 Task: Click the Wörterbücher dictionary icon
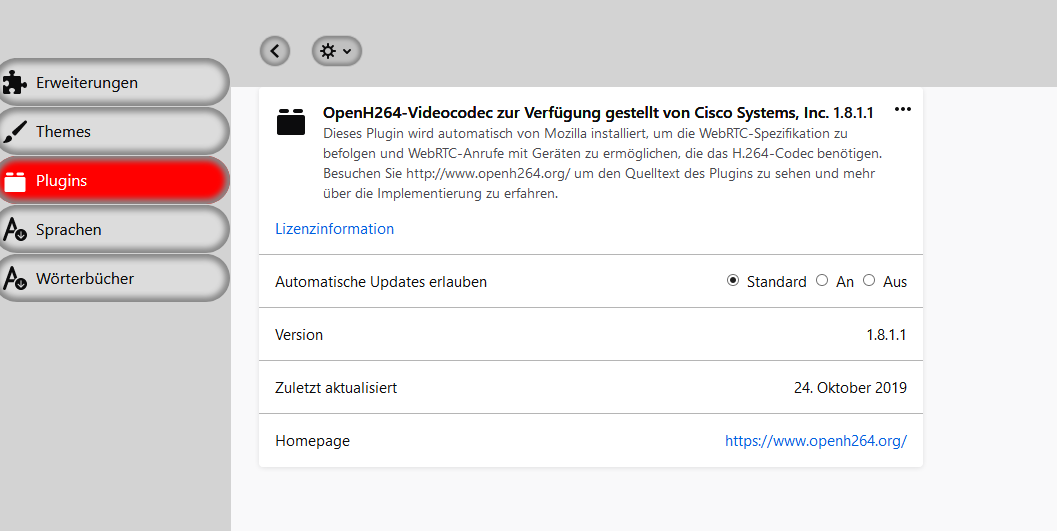coord(14,278)
